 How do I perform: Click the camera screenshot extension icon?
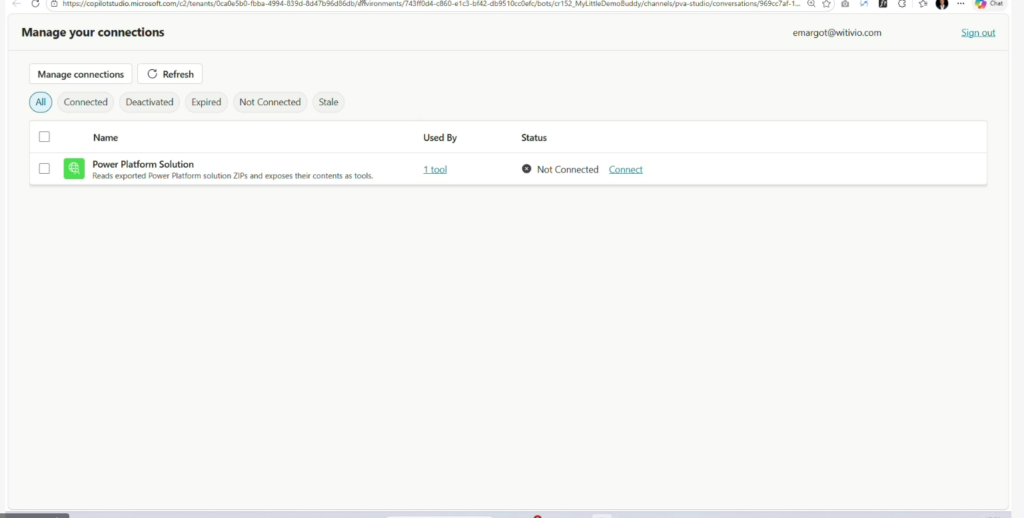[x=845, y=3]
